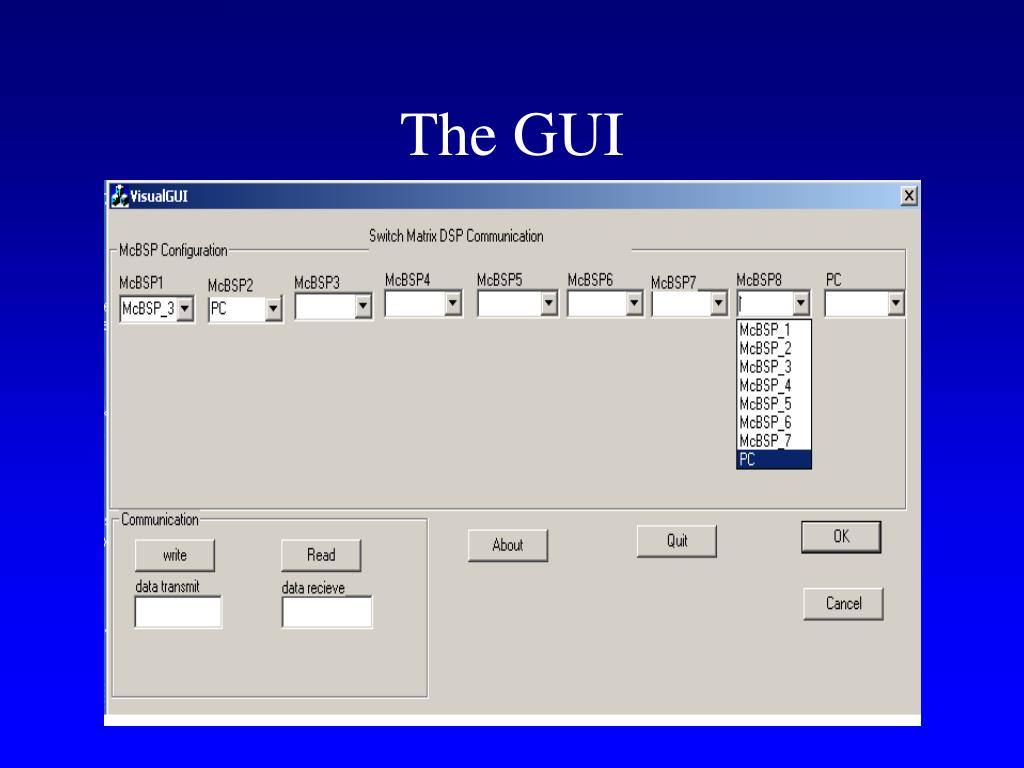The height and width of the screenshot is (768, 1024).
Task: Pick McBSP_6 from the dropdown list
Action: [773, 422]
